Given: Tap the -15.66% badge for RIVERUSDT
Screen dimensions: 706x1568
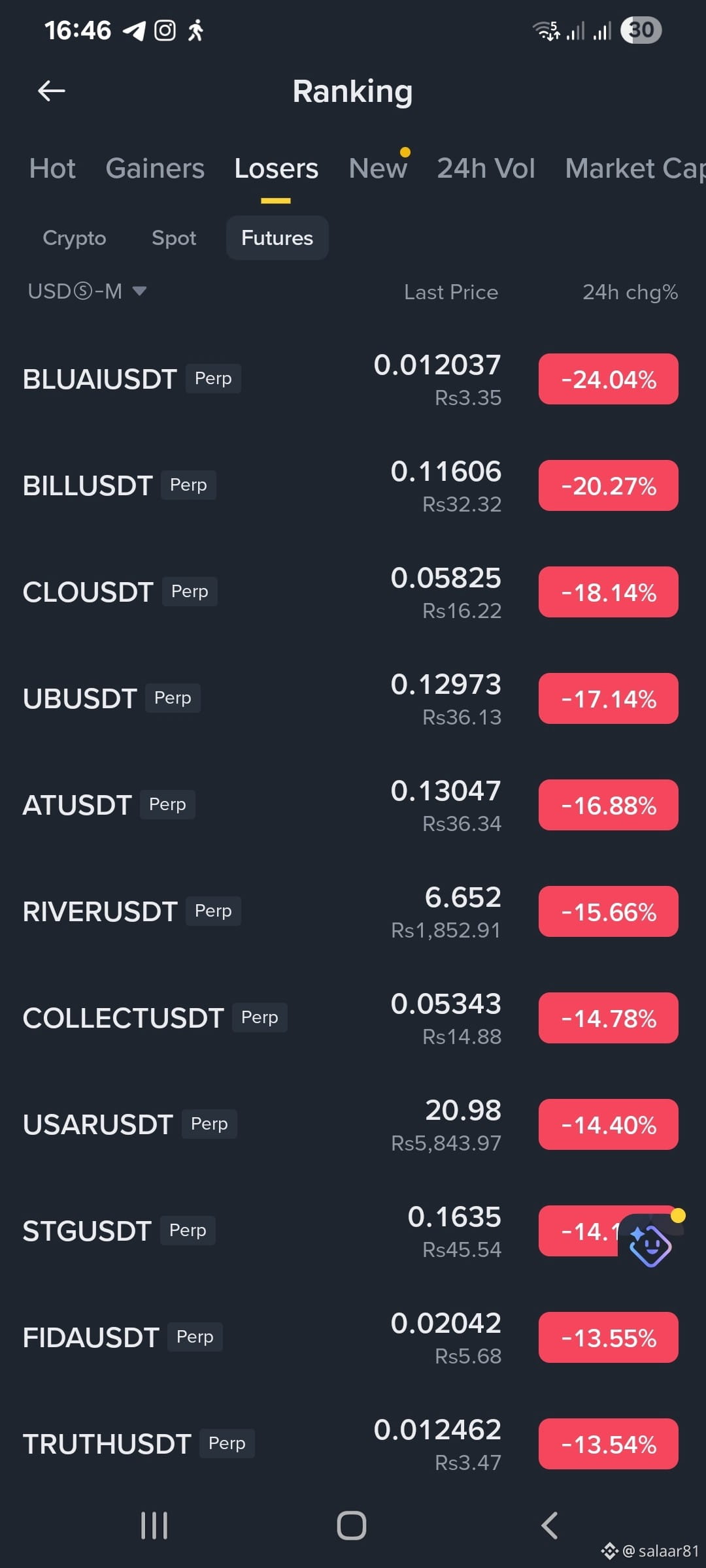Looking at the screenshot, I should point(609,911).
